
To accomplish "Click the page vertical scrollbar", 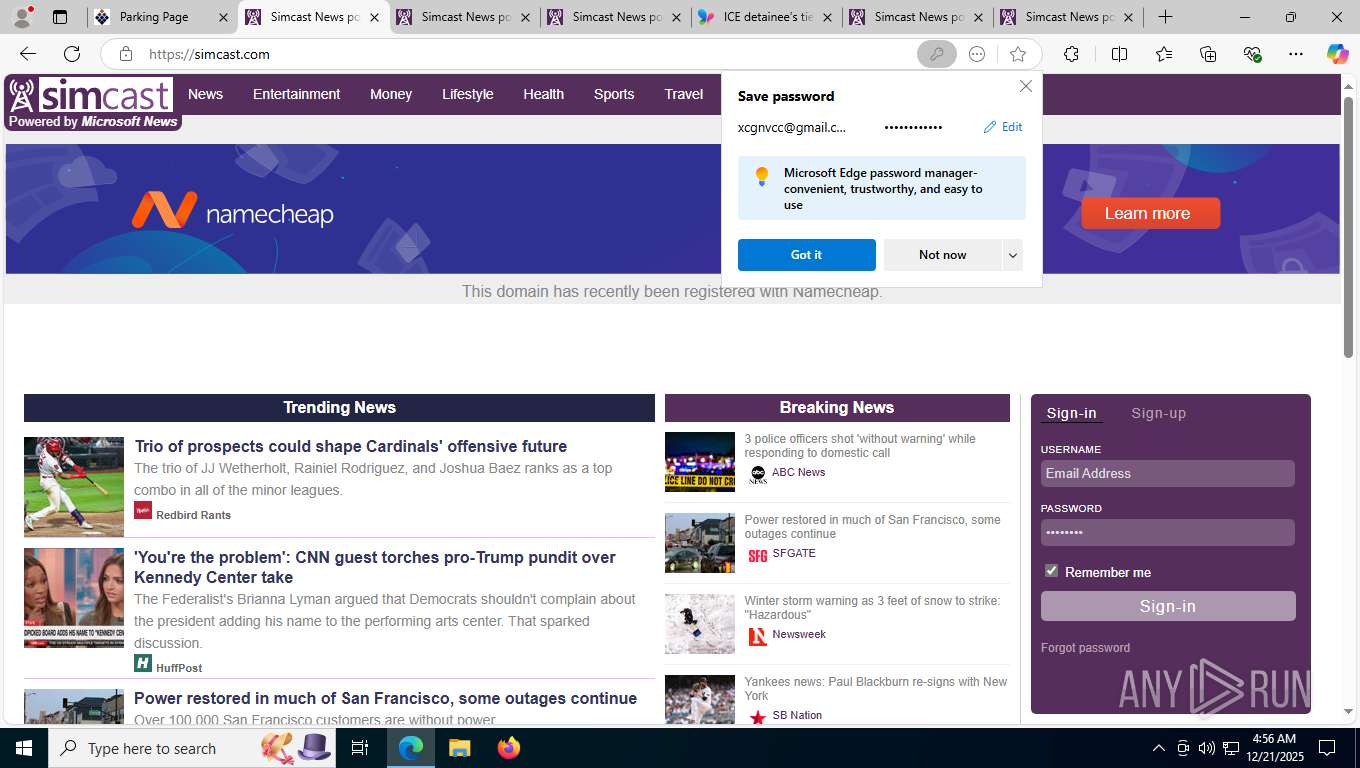I will click(1348, 225).
